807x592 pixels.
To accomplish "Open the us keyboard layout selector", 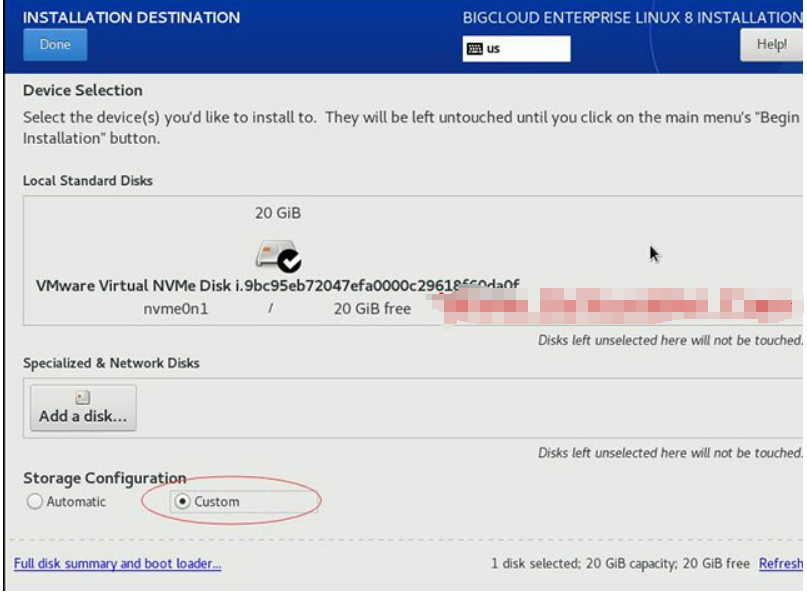I will [x=516, y=49].
